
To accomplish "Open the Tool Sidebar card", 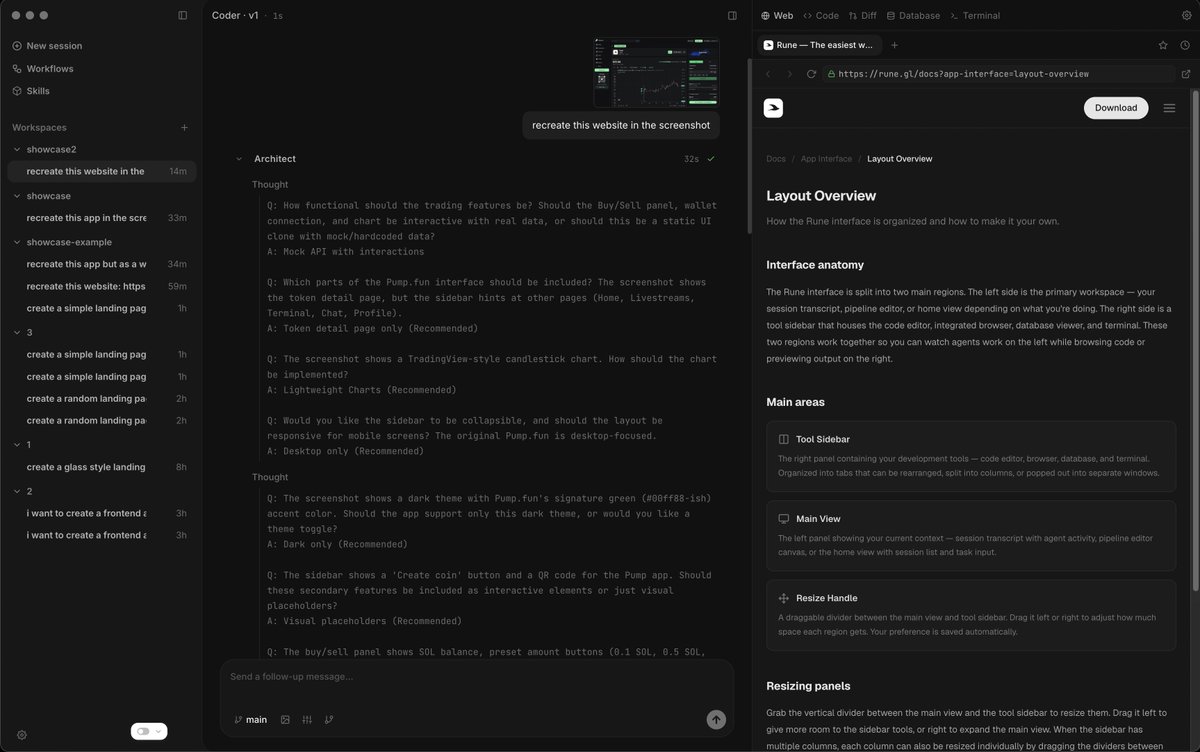I will [x=971, y=456].
